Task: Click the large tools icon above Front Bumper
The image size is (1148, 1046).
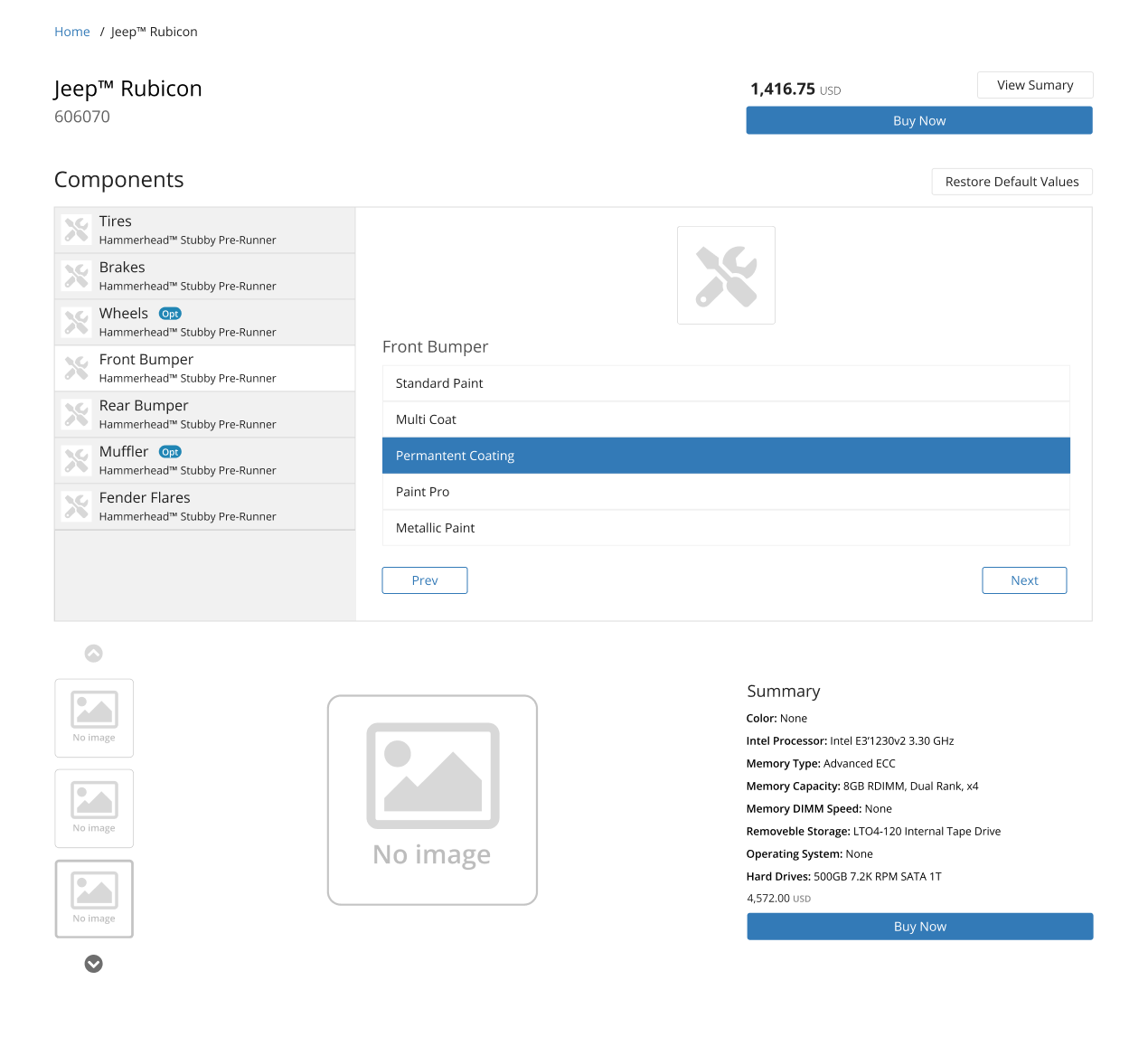Action: pyautogui.click(x=726, y=275)
